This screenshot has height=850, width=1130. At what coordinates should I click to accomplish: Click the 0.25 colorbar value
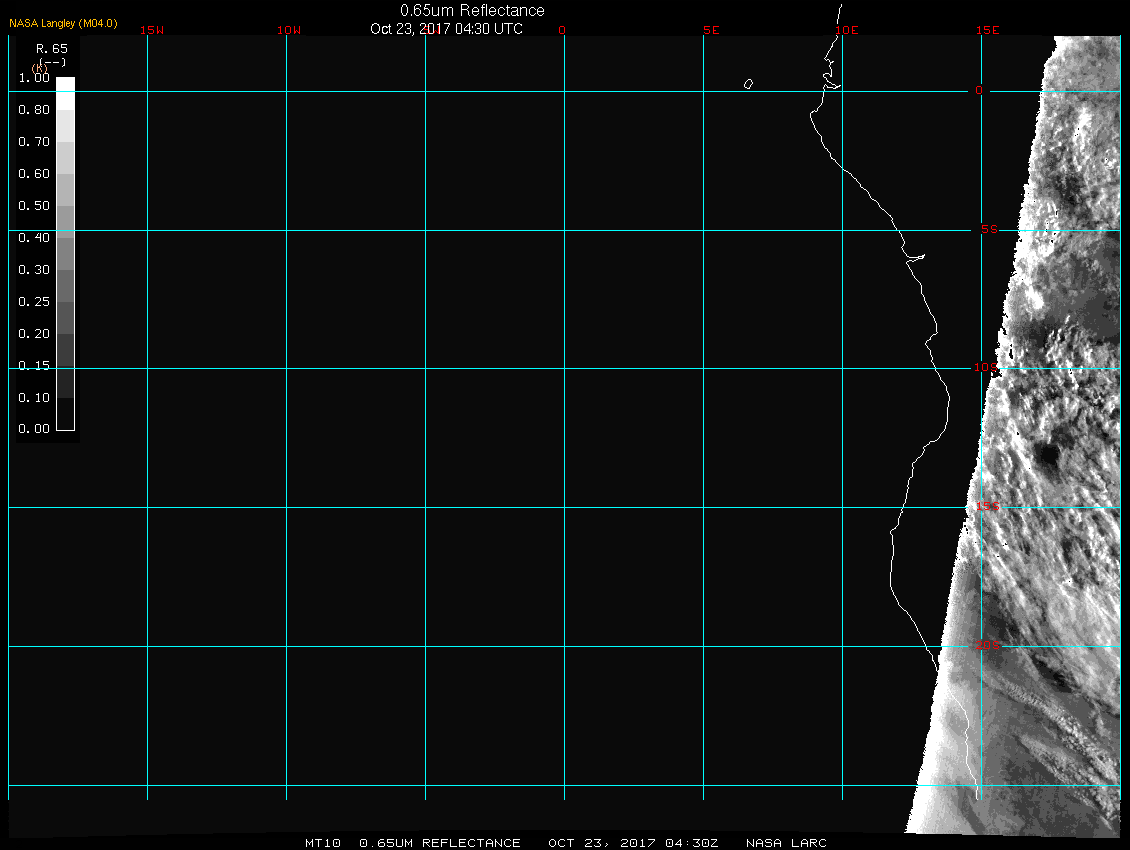[x=34, y=301]
